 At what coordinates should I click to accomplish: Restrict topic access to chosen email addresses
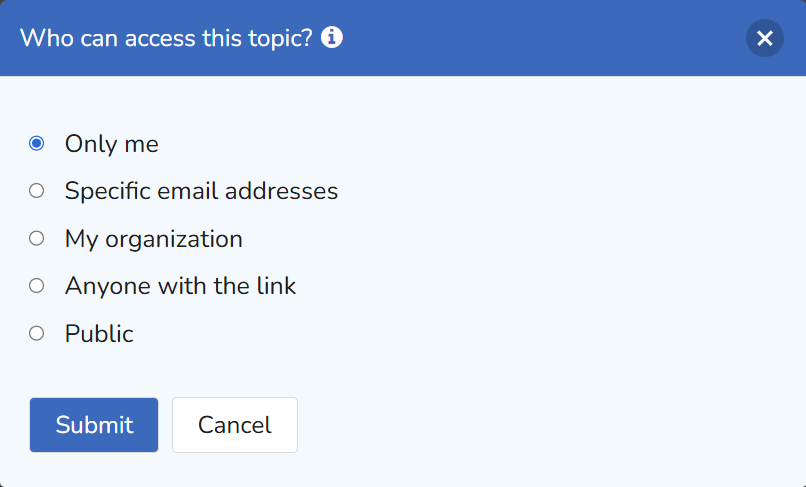coord(36,191)
